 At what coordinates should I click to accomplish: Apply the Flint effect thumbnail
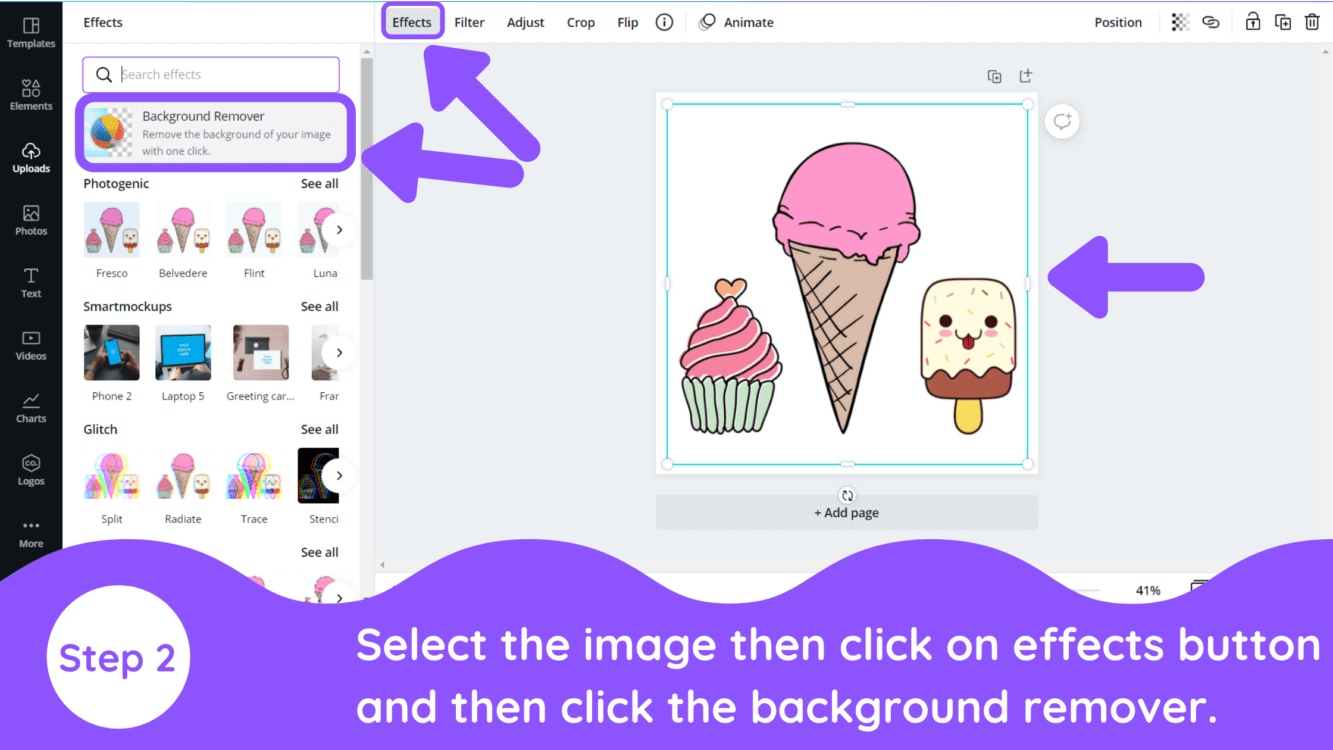tap(254, 230)
